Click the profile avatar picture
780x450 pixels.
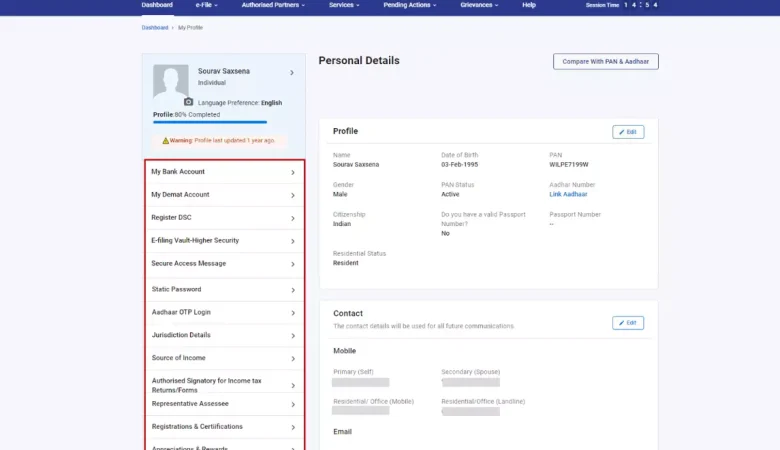click(x=170, y=82)
